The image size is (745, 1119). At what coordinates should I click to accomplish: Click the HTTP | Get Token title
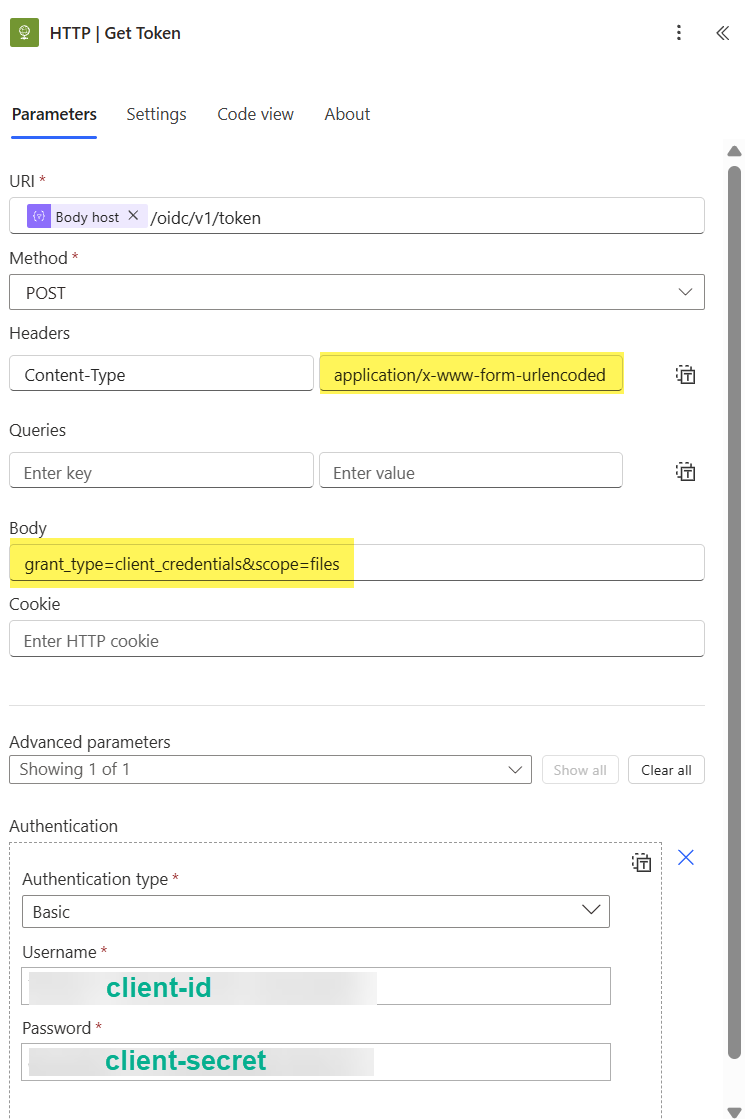pyautogui.click(x=115, y=33)
